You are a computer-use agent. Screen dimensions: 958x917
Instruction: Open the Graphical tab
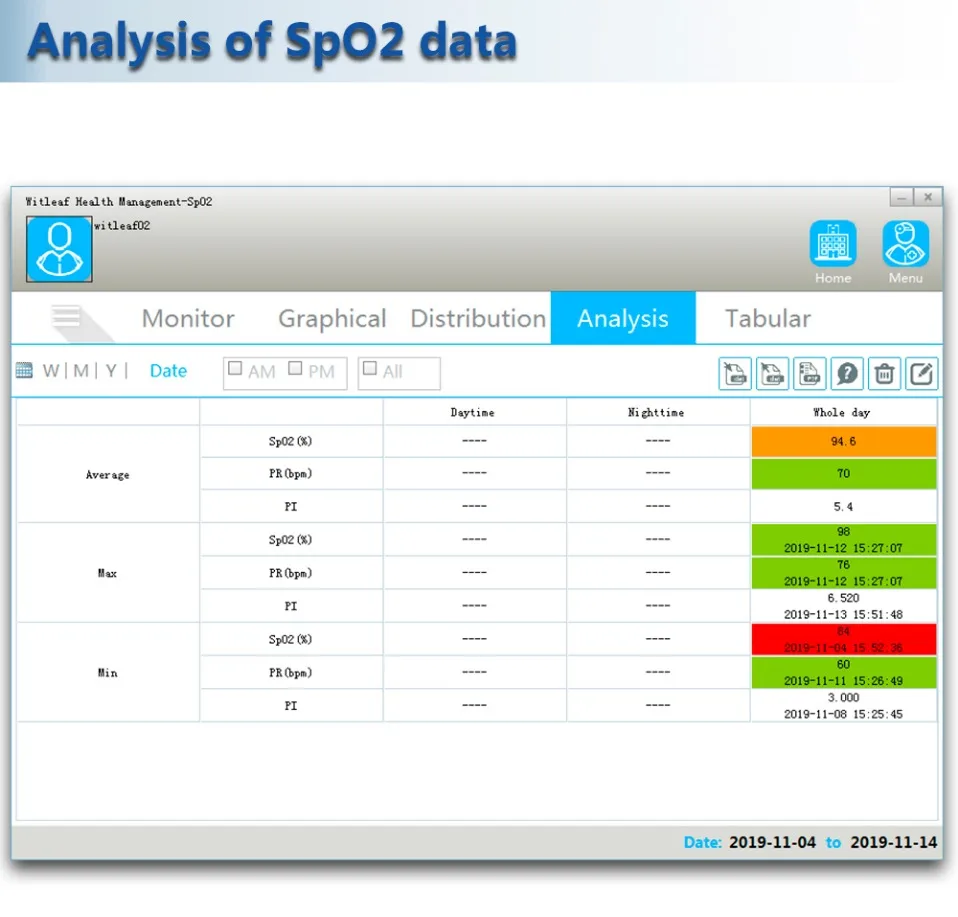point(332,318)
